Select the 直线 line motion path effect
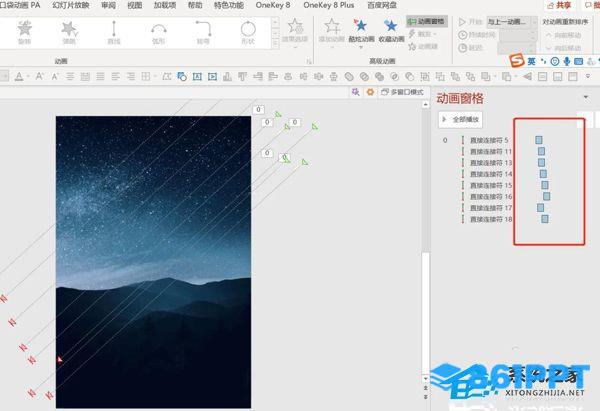This screenshot has height=411, width=600. [114, 32]
